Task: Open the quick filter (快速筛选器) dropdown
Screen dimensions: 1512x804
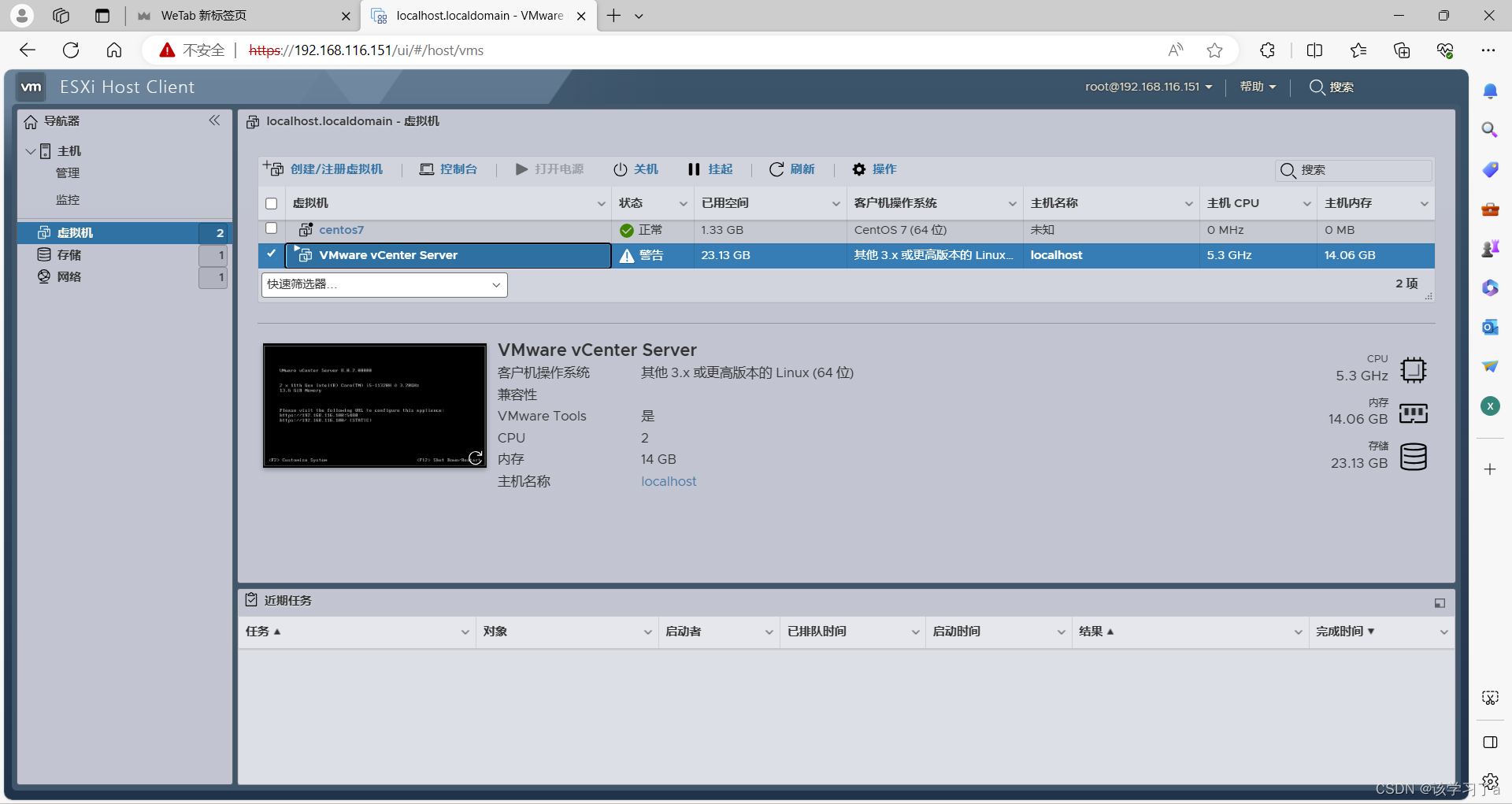Action: [384, 285]
